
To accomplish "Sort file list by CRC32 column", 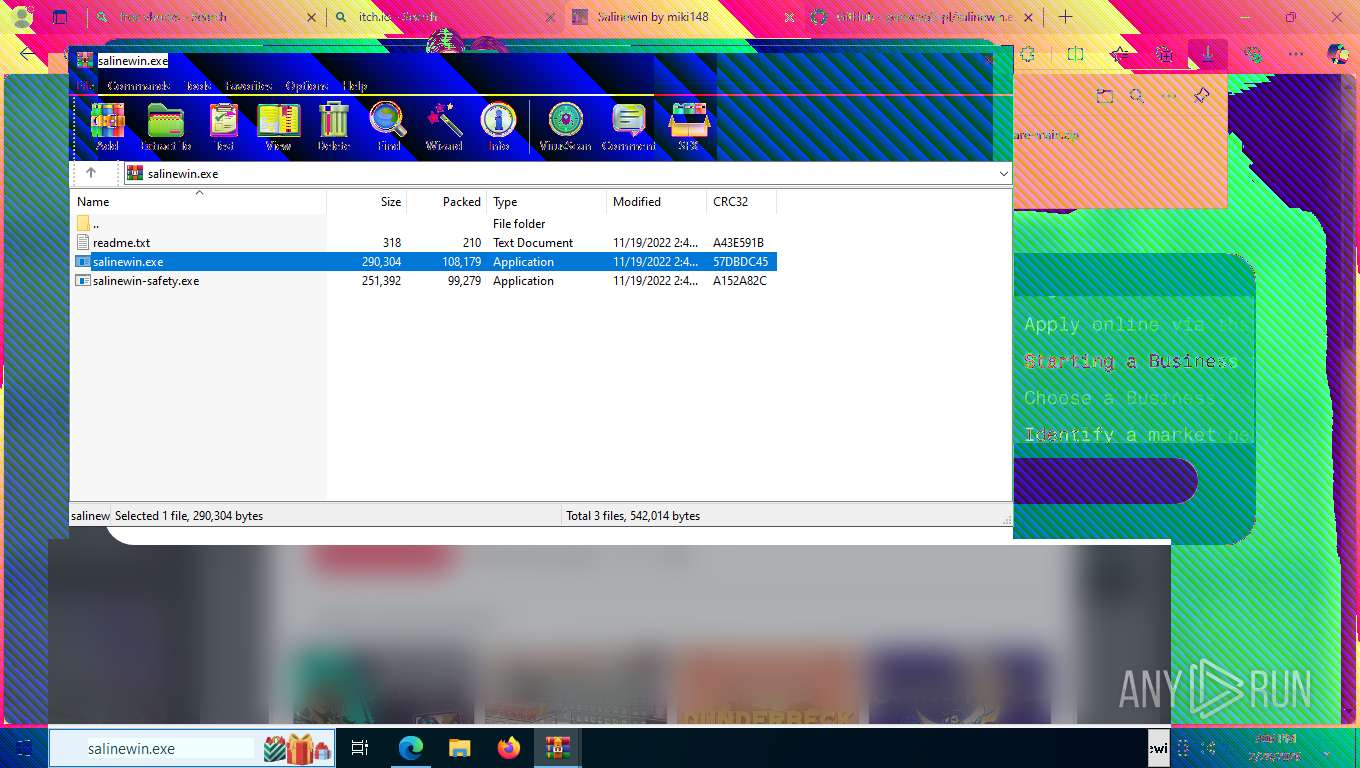I will coord(742,201).
